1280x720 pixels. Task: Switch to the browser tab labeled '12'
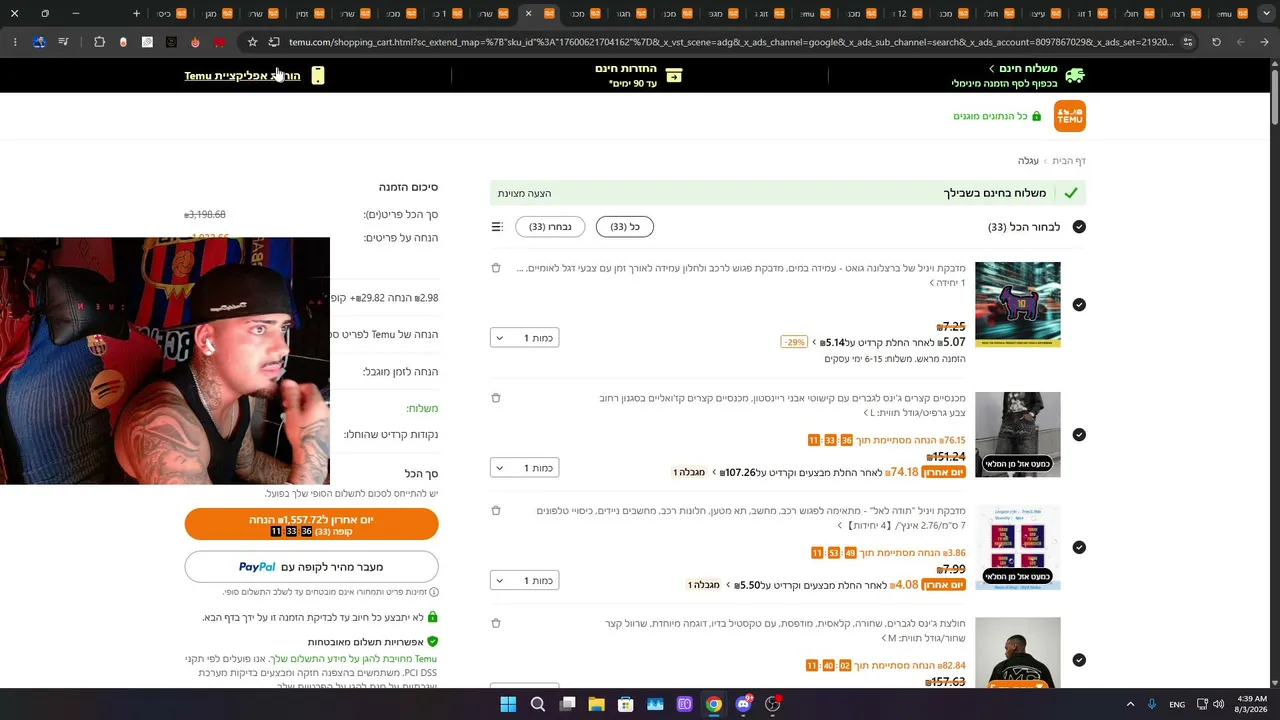[906, 14]
